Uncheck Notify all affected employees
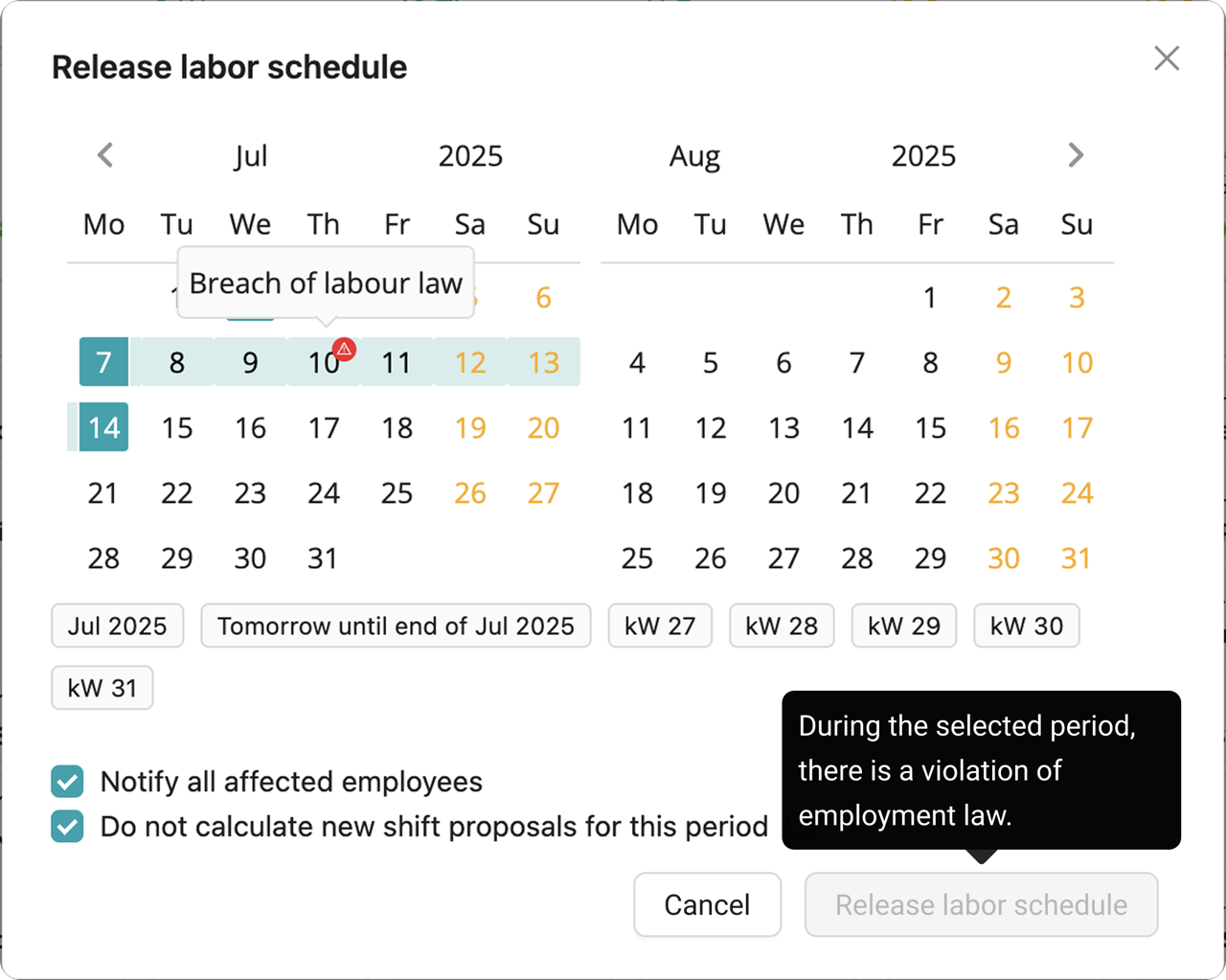 point(67,782)
